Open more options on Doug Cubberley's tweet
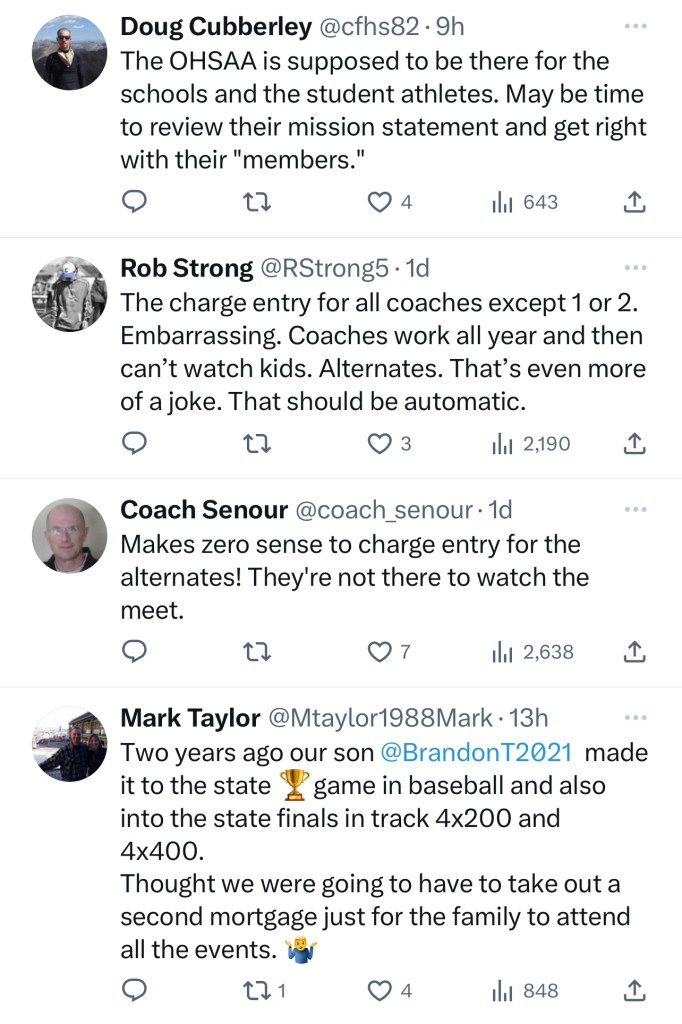This screenshot has width=682, height=1024. [x=635, y=27]
